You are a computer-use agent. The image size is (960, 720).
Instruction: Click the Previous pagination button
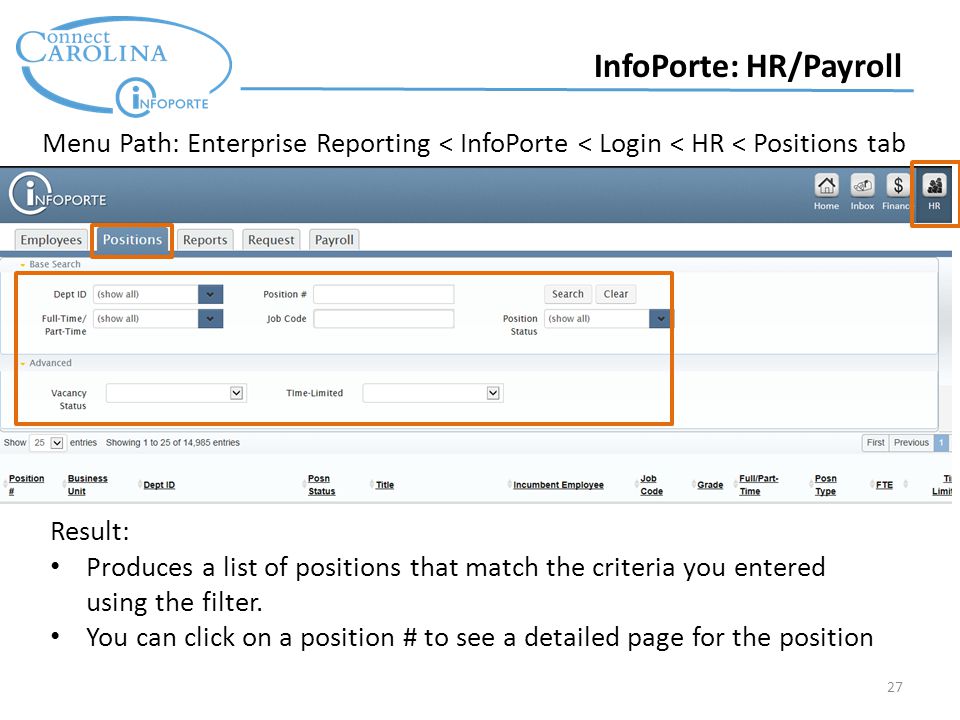click(x=911, y=443)
